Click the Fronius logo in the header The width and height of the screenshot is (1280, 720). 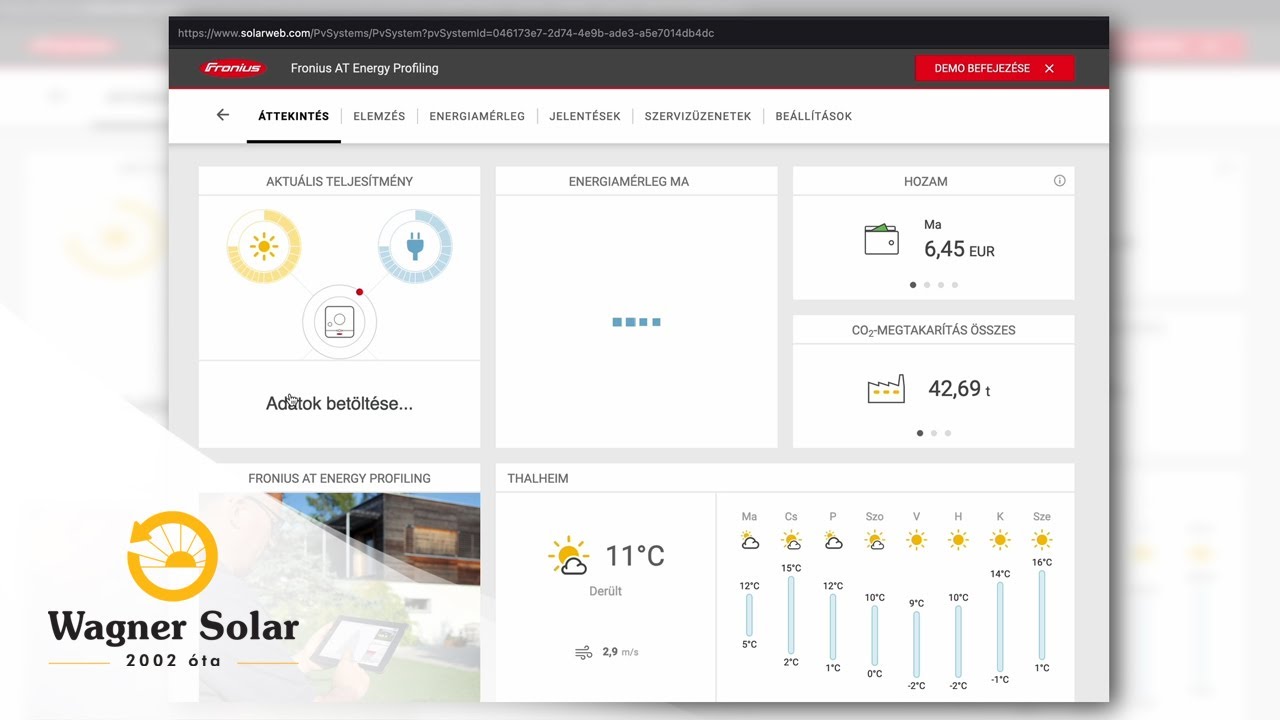233,68
